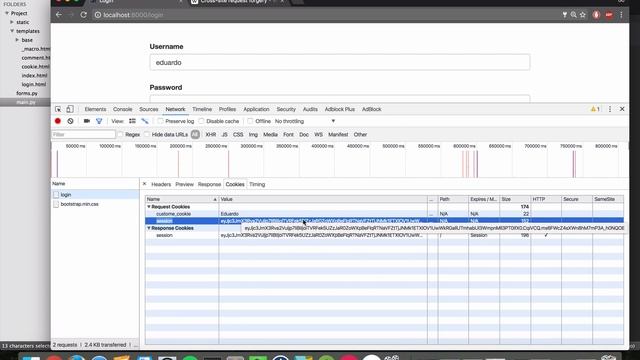Switch to the Console tab
640x360 pixels.
click(x=122, y=109)
